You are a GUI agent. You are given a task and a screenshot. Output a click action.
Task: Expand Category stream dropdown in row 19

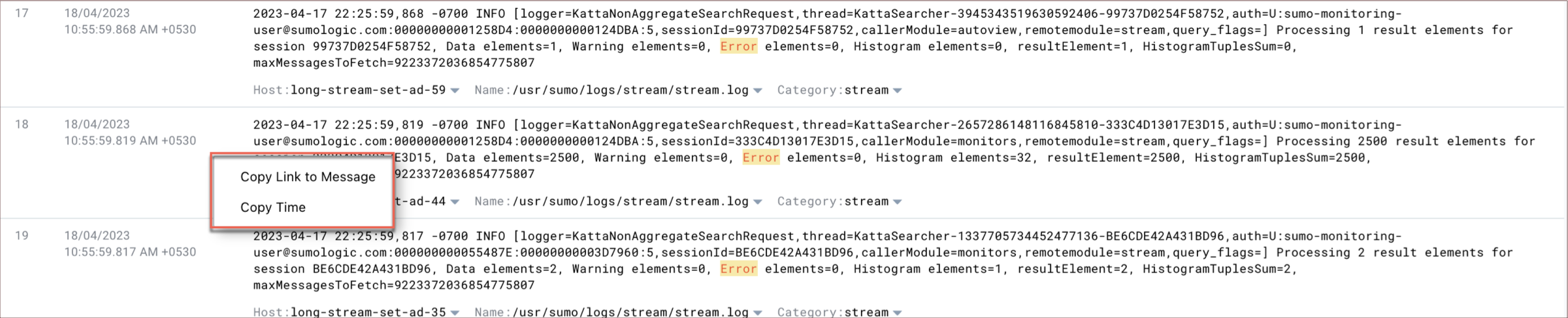click(898, 313)
